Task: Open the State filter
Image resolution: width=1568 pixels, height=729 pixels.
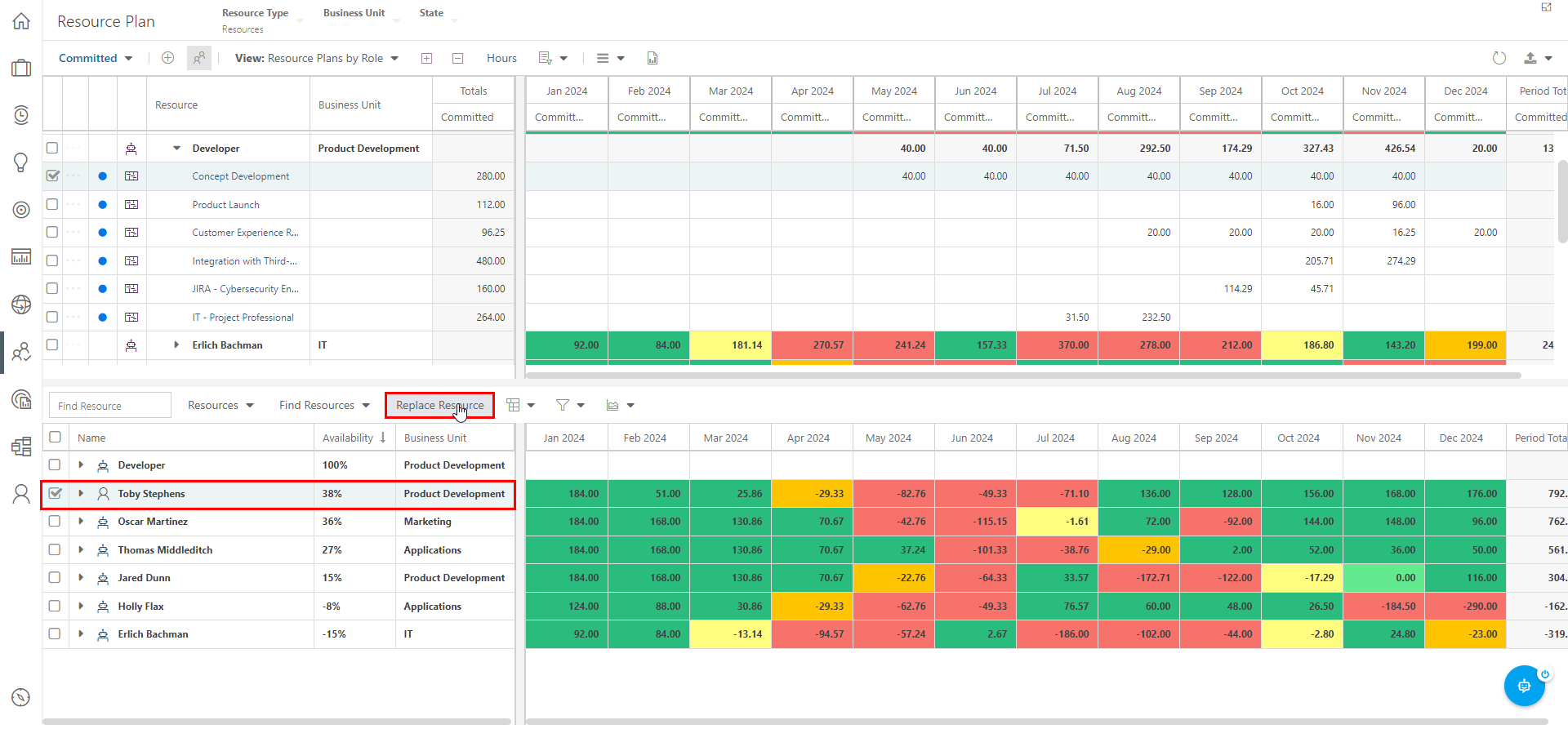Action: pos(438,14)
